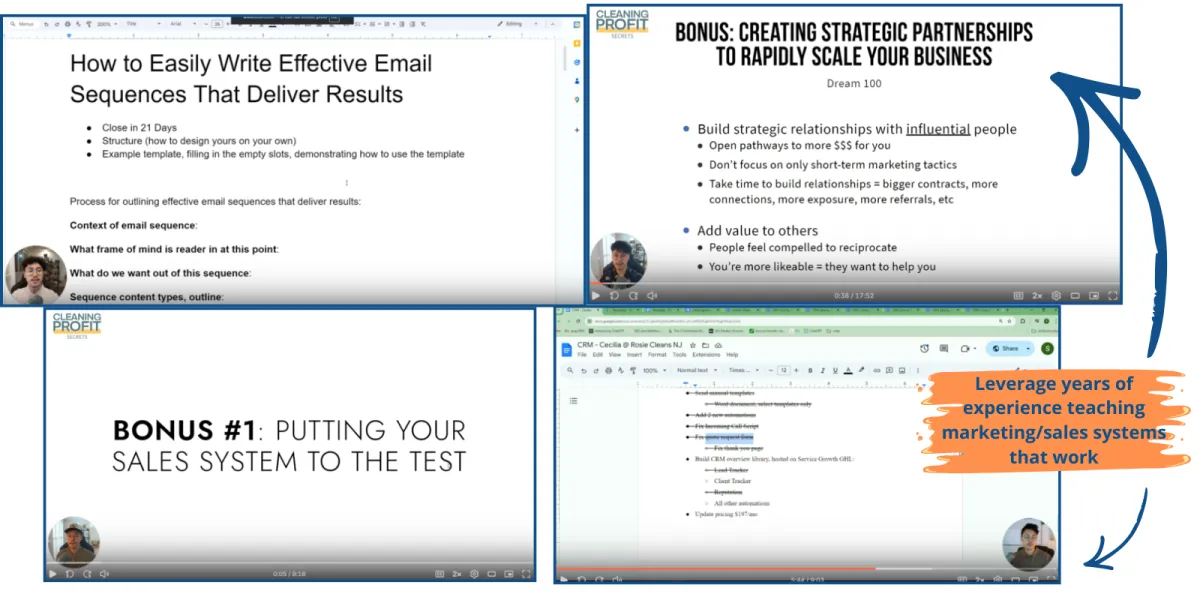Open Maps side panel icon in email document
Viewport: 1200px width, 600px height.
[x=576, y=99]
